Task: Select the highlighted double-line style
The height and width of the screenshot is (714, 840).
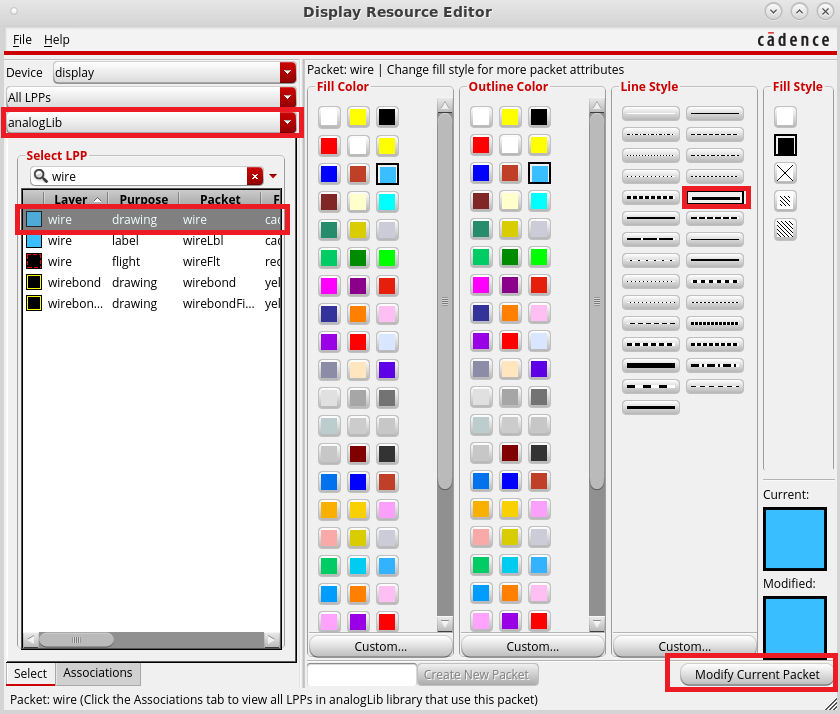Action: point(715,198)
